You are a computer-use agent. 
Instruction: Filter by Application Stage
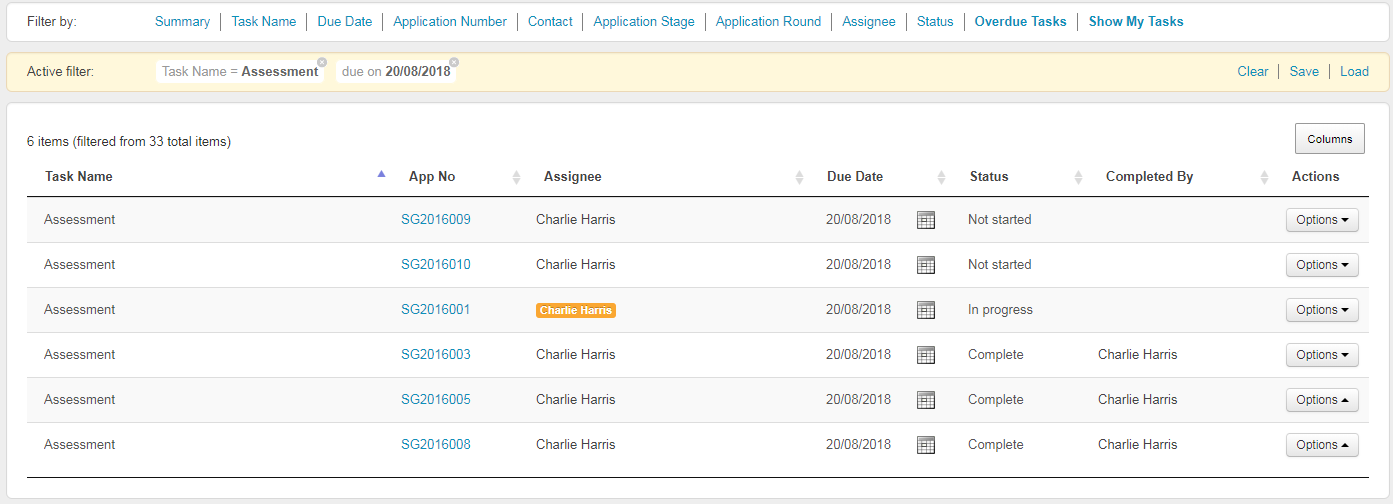click(x=644, y=21)
